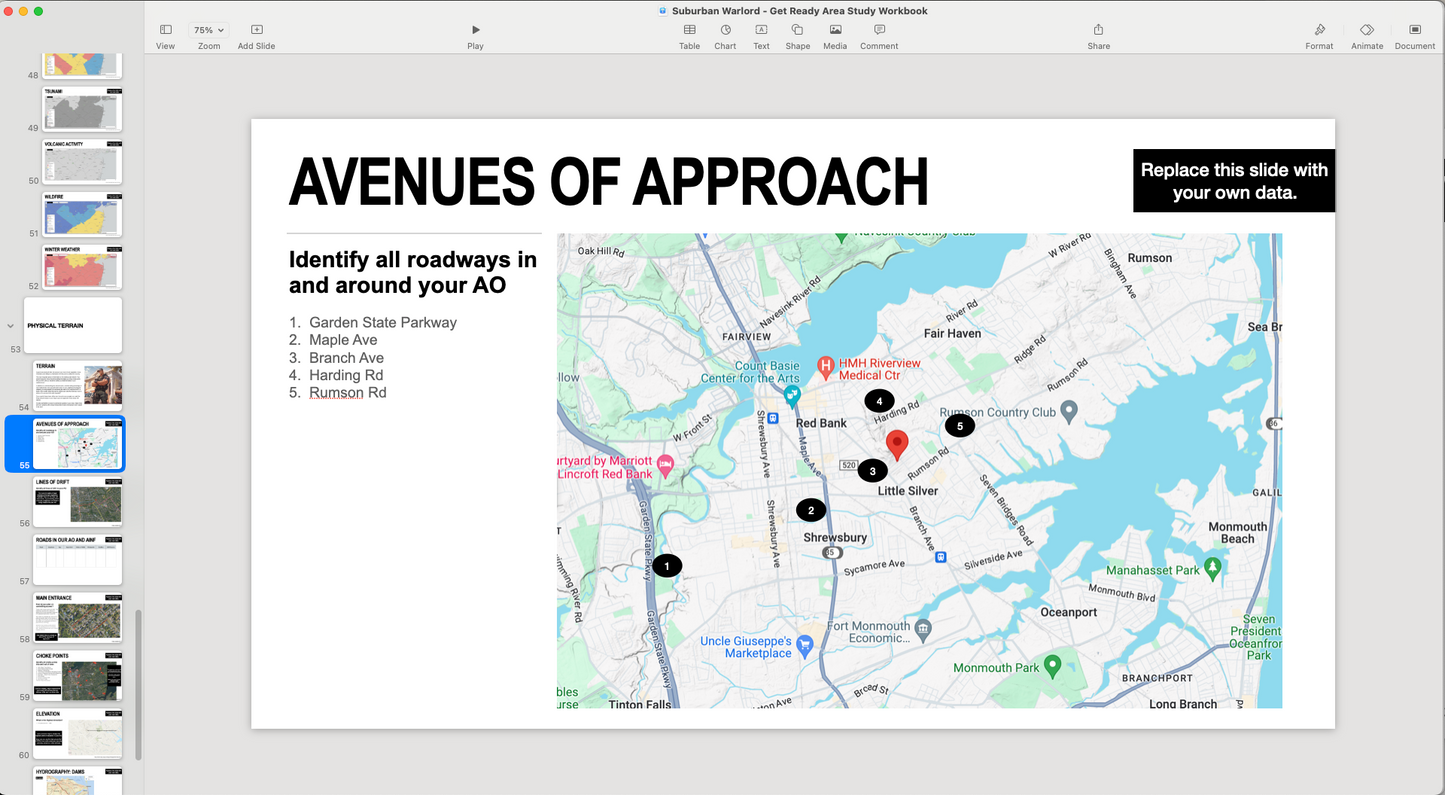This screenshot has width=1445, height=795.
Task: Select the Roads in our AO thumbnail
Action: [78, 560]
